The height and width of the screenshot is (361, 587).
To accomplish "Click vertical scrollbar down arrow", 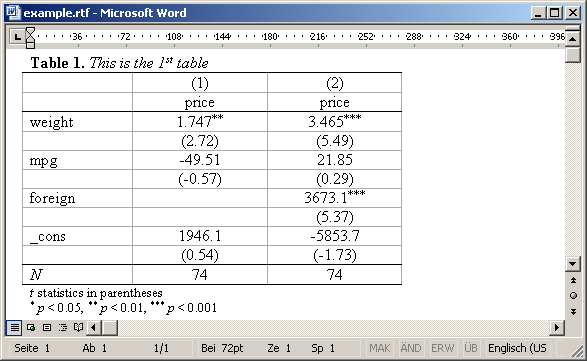I will point(573,264).
